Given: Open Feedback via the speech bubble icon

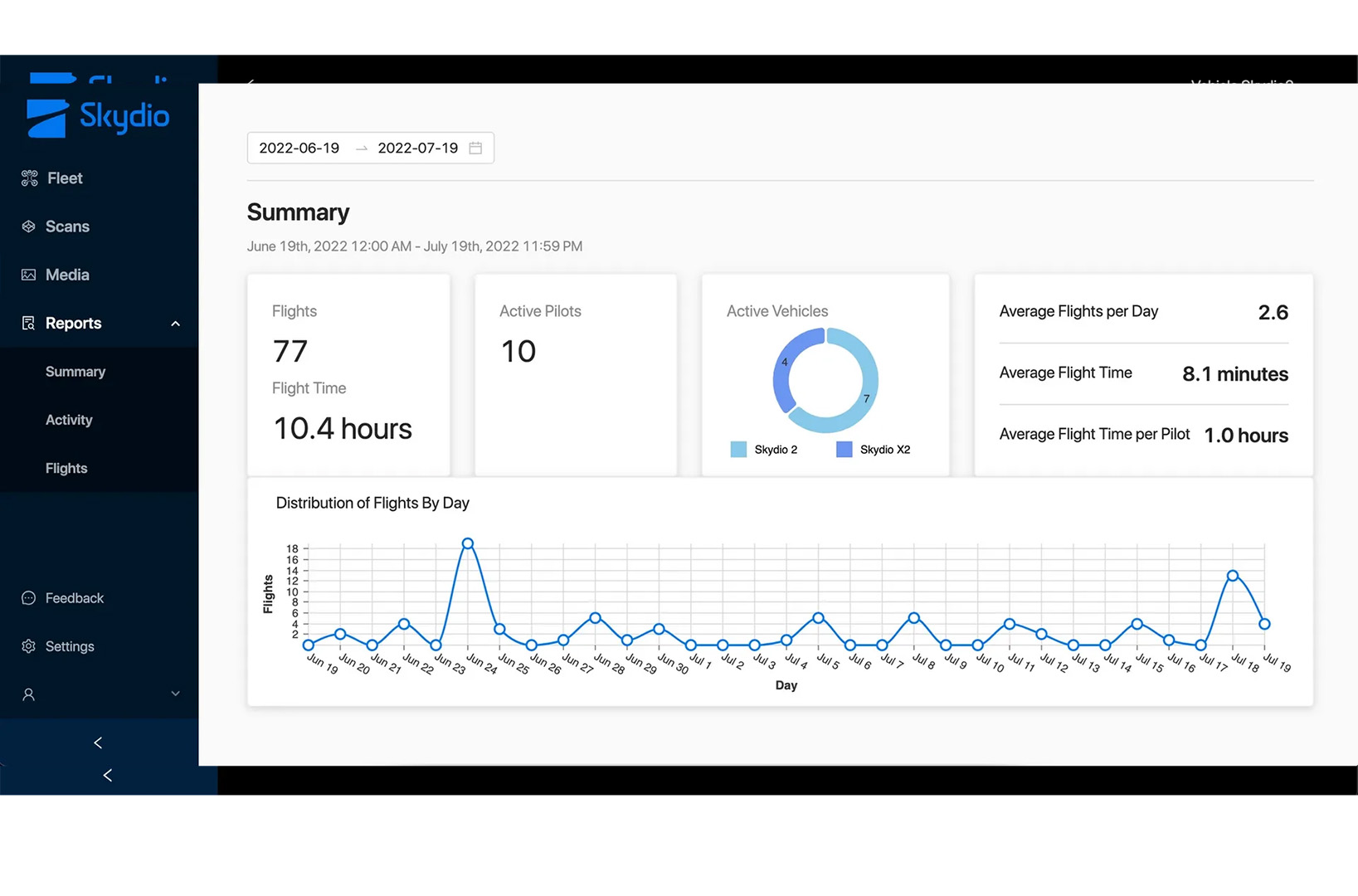Looking at the screenshot, I should [29, 597].
